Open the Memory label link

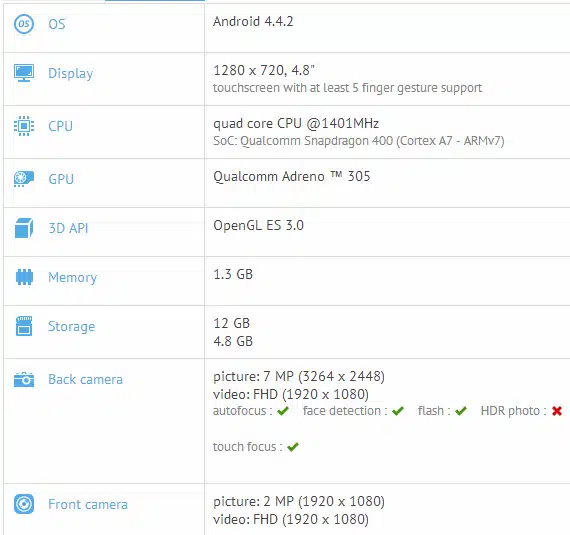pyautogui.click(x=73, y=277)
